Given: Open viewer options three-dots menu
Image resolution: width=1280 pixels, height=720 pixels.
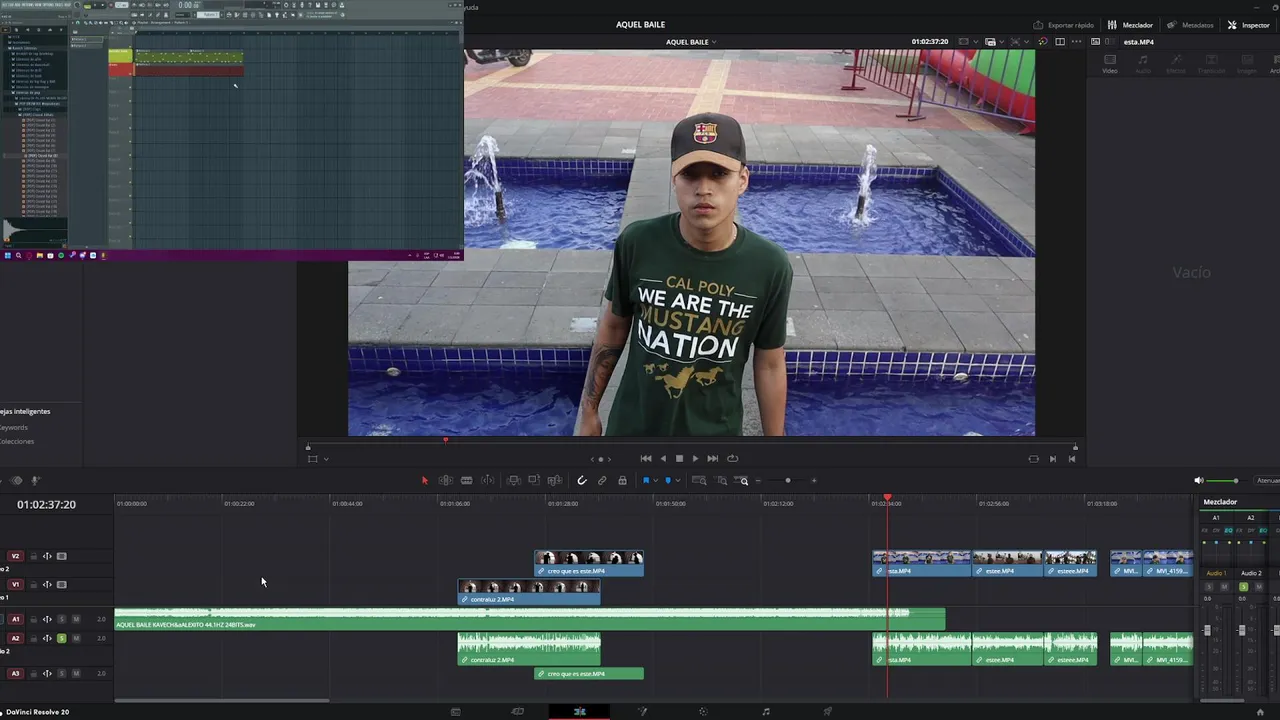Looking at the screenshot, I should tap(1075, 42).
